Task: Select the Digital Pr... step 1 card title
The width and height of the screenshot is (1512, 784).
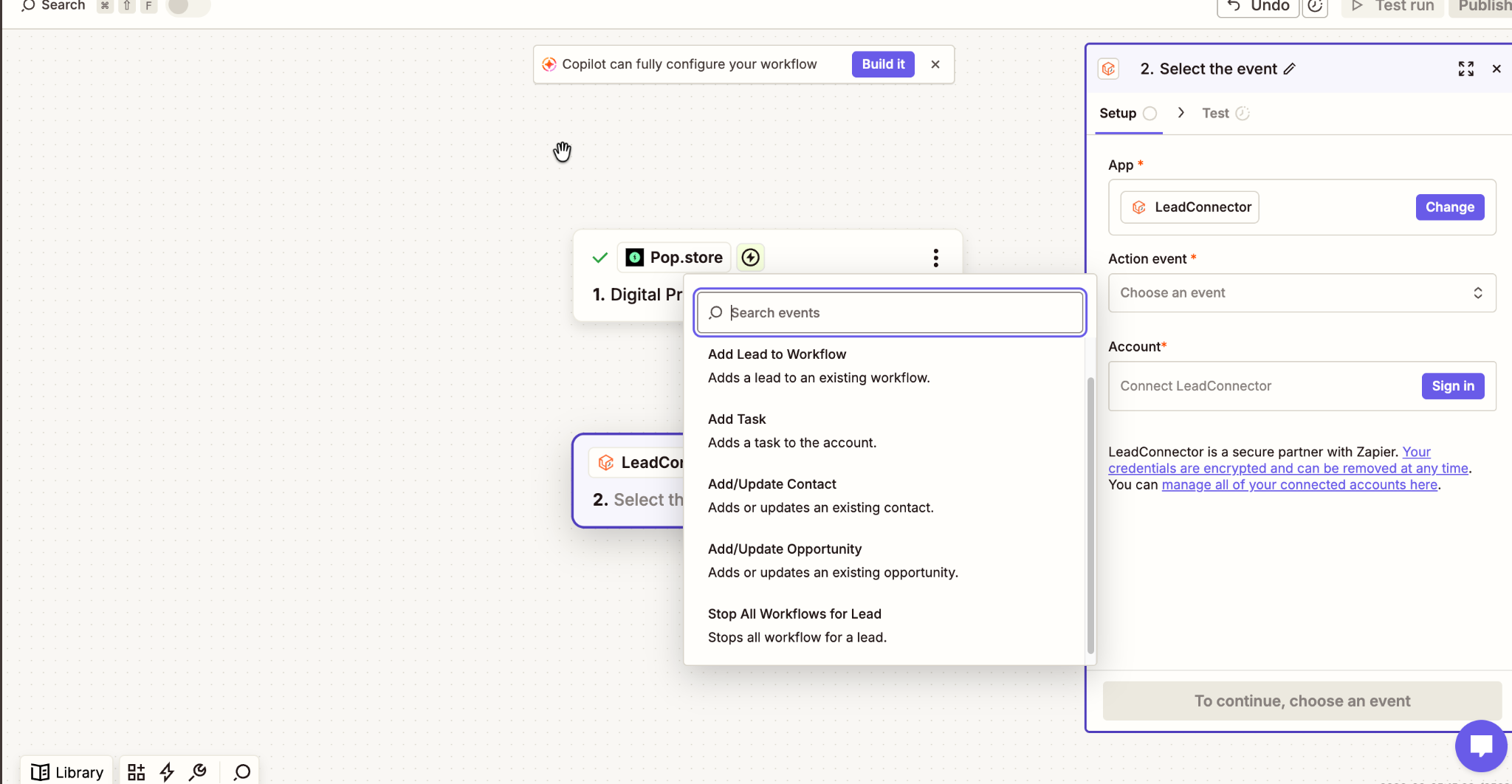Action: click(638, 295)
